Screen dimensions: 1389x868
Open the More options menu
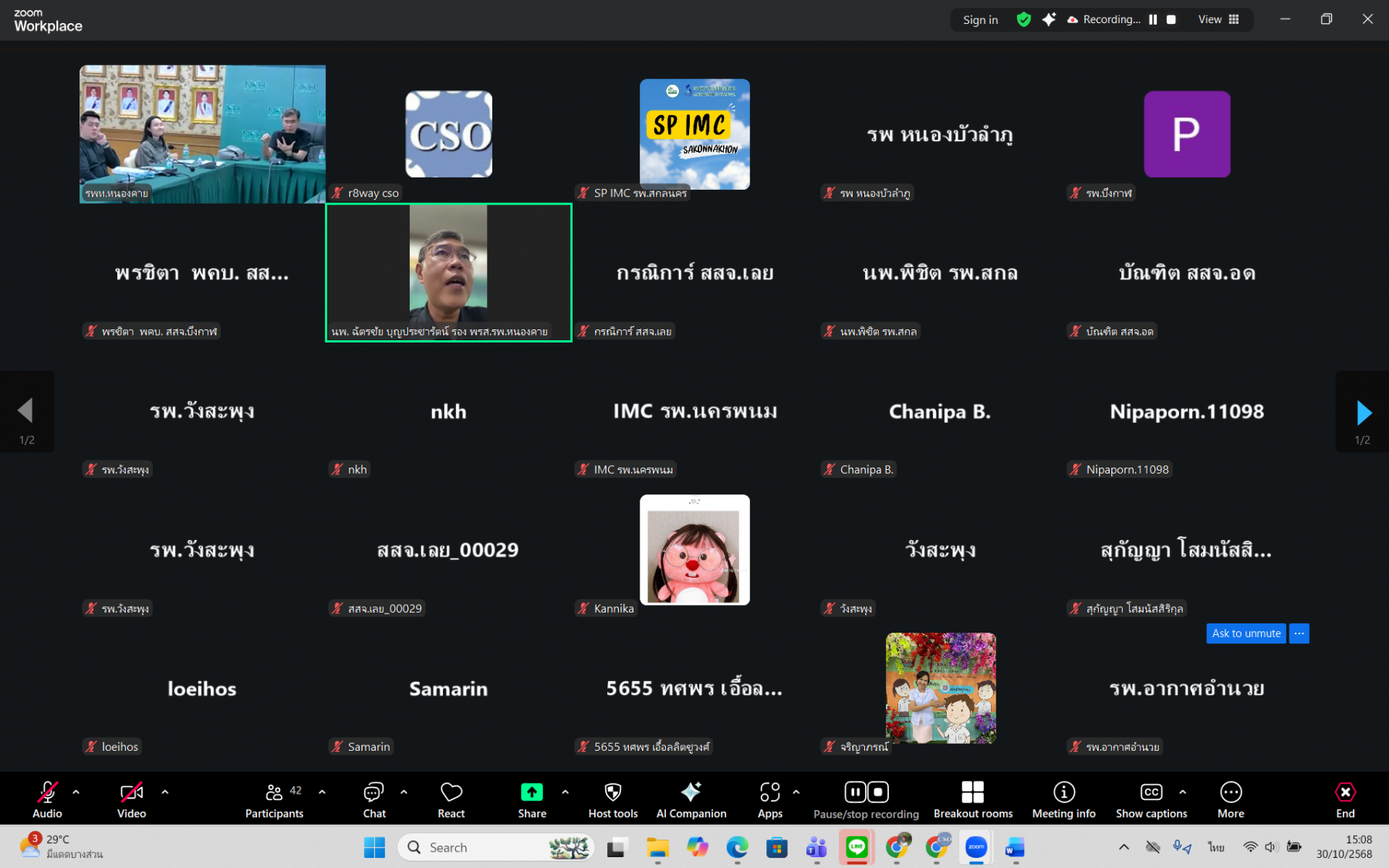coord(1230,799)
